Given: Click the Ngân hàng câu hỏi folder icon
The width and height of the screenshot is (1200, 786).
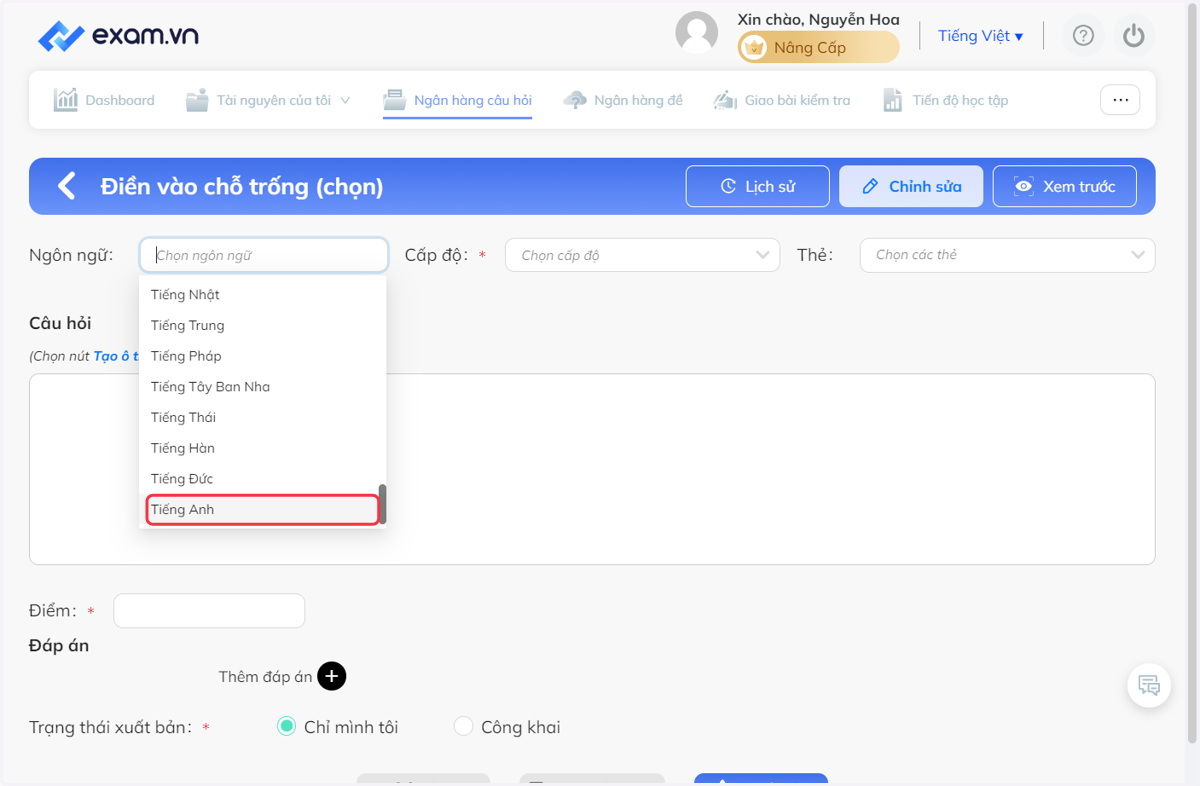Looking at the screenshot, I should click(396, 100).
